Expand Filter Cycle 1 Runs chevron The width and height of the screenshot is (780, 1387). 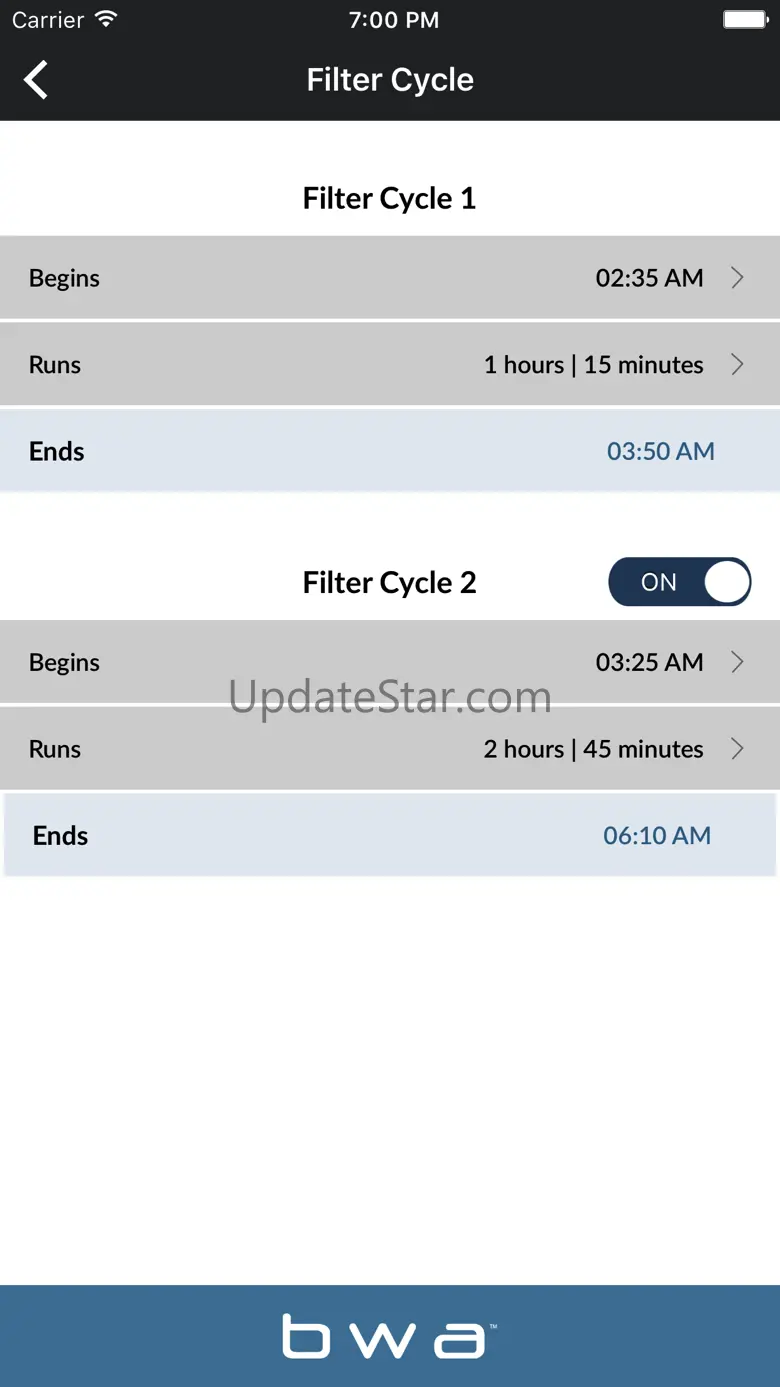coord(737,365)
